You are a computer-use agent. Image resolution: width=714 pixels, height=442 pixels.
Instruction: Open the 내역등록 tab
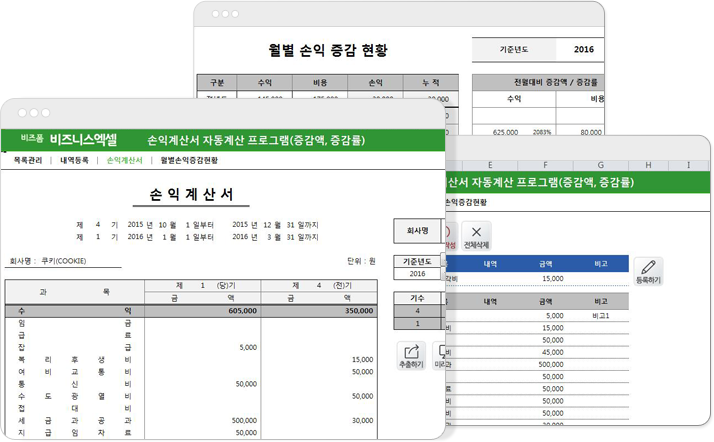(74, 160)
